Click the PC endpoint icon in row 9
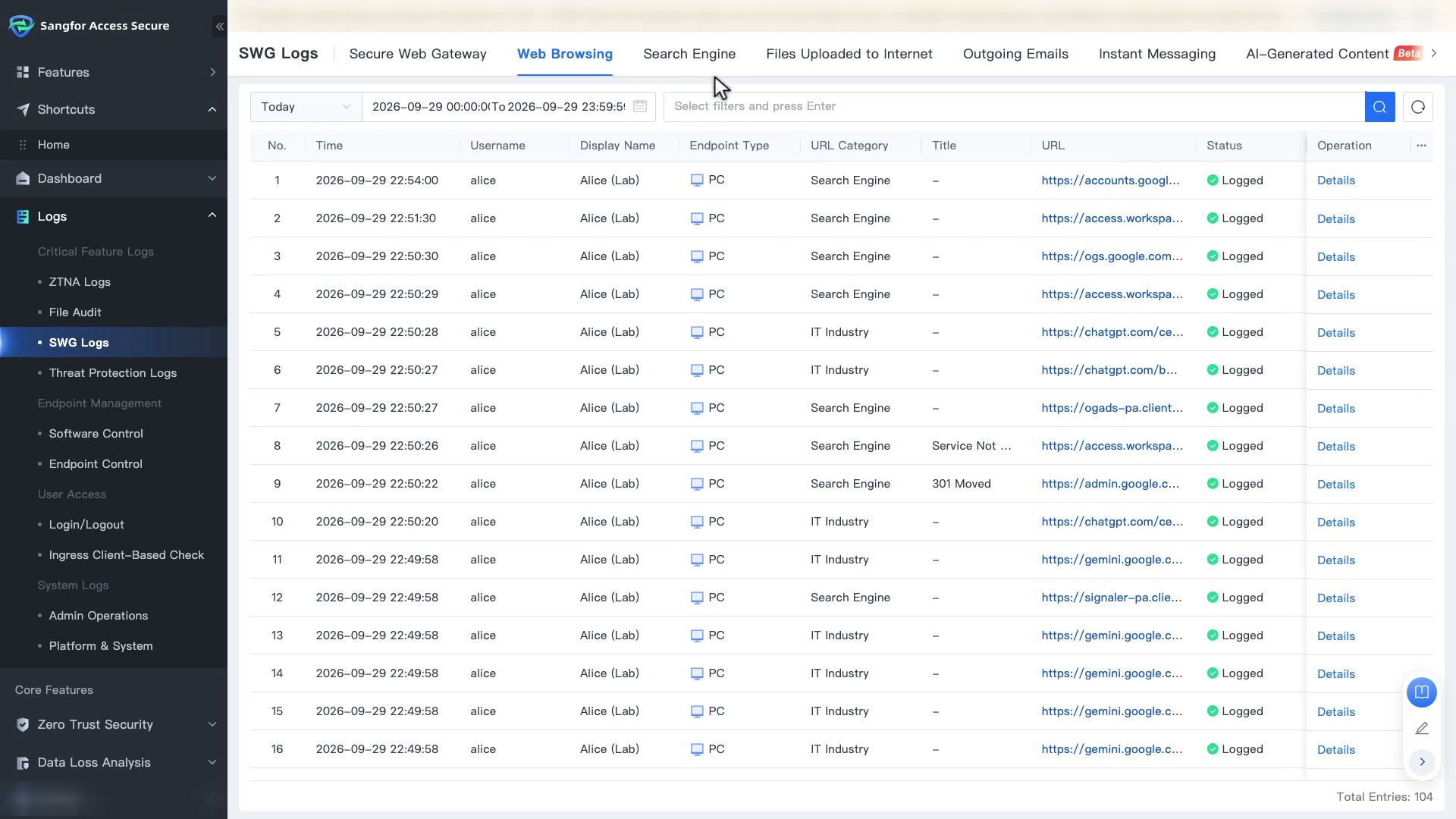The image size is (1456, 819). [x=697, y=484]
